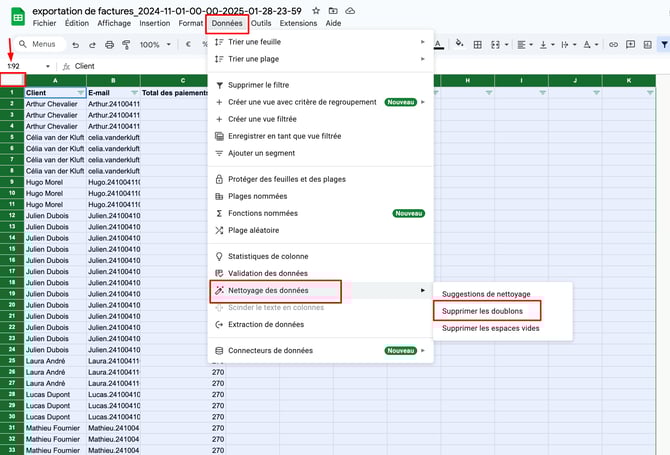Choose Supprimer les espaces vides
The image size is (670, 455).
pyautogui.click(x=490, y=328)
